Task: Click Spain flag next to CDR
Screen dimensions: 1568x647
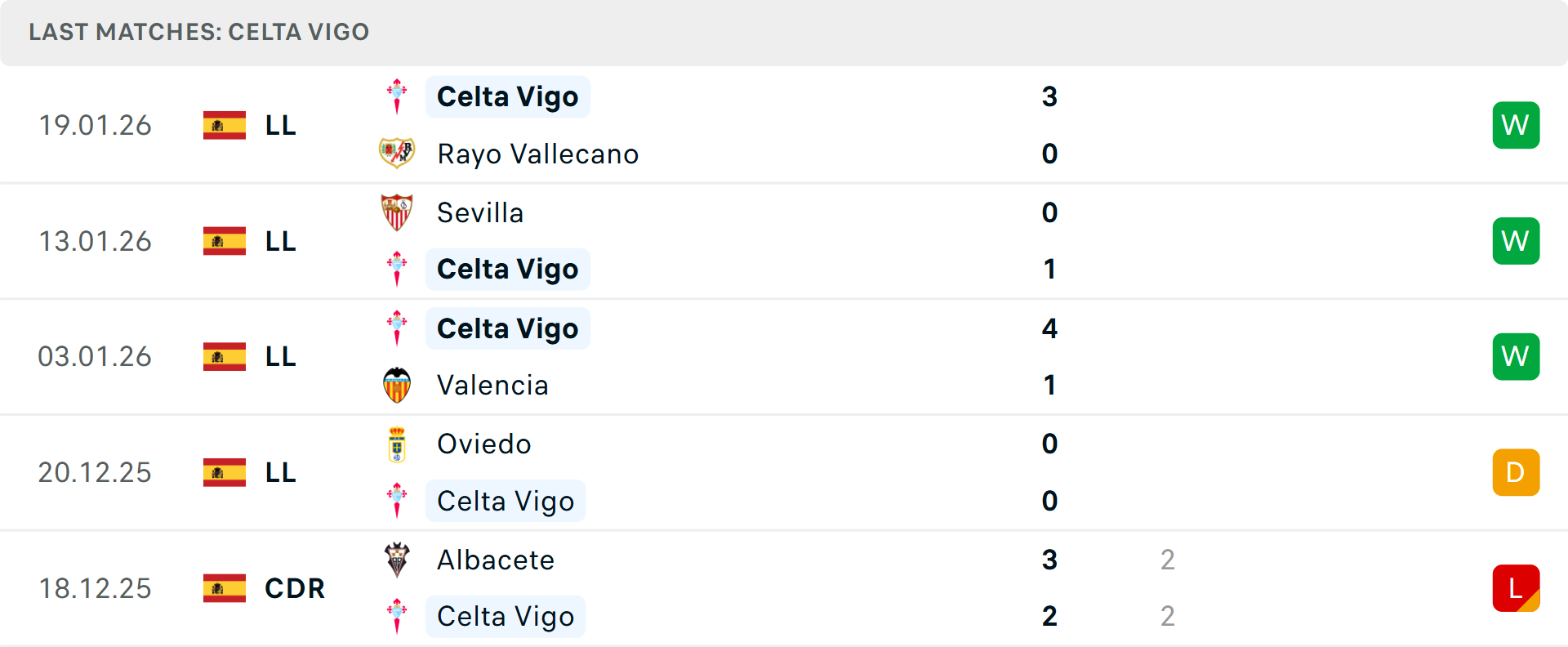Action: (225, 588)
